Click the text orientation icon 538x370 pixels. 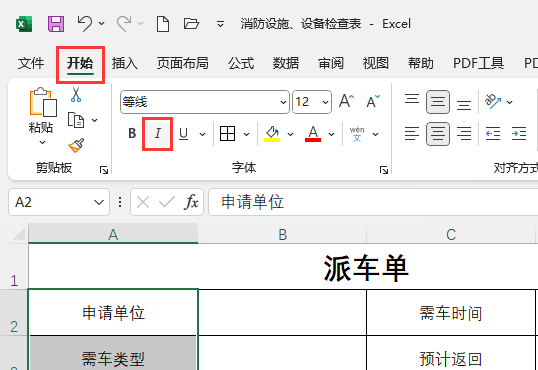493,102
